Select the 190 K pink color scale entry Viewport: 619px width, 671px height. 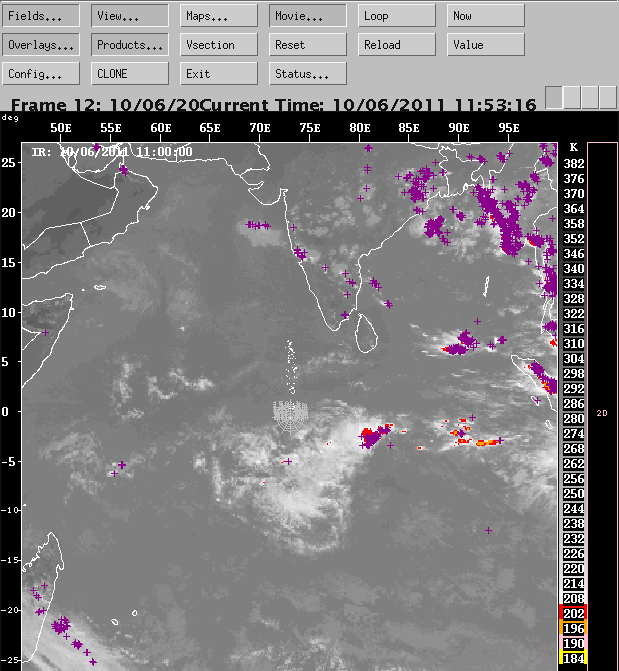point(574,644)
